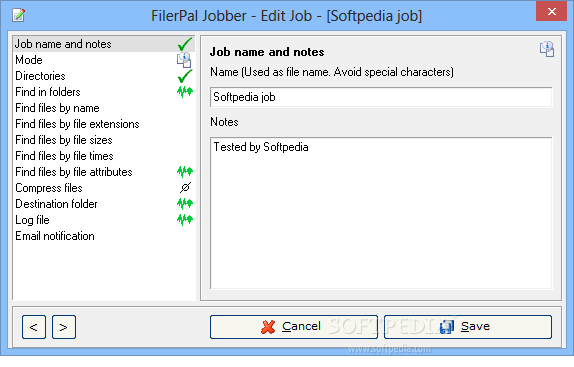The image size is (574, 367).
Task: Go to the Find in folders section
Action: coord(104,92)
